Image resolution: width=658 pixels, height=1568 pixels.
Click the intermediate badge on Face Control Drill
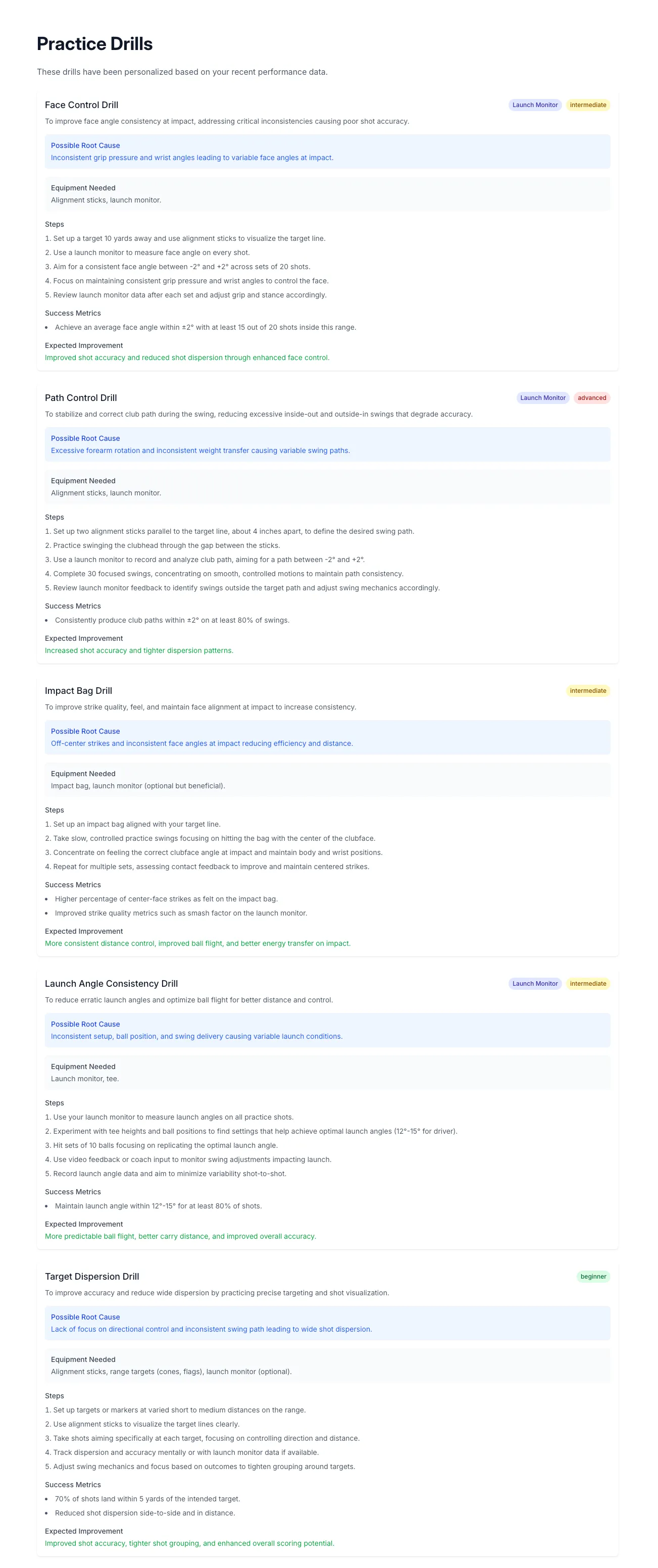click(x=587, y=105)
